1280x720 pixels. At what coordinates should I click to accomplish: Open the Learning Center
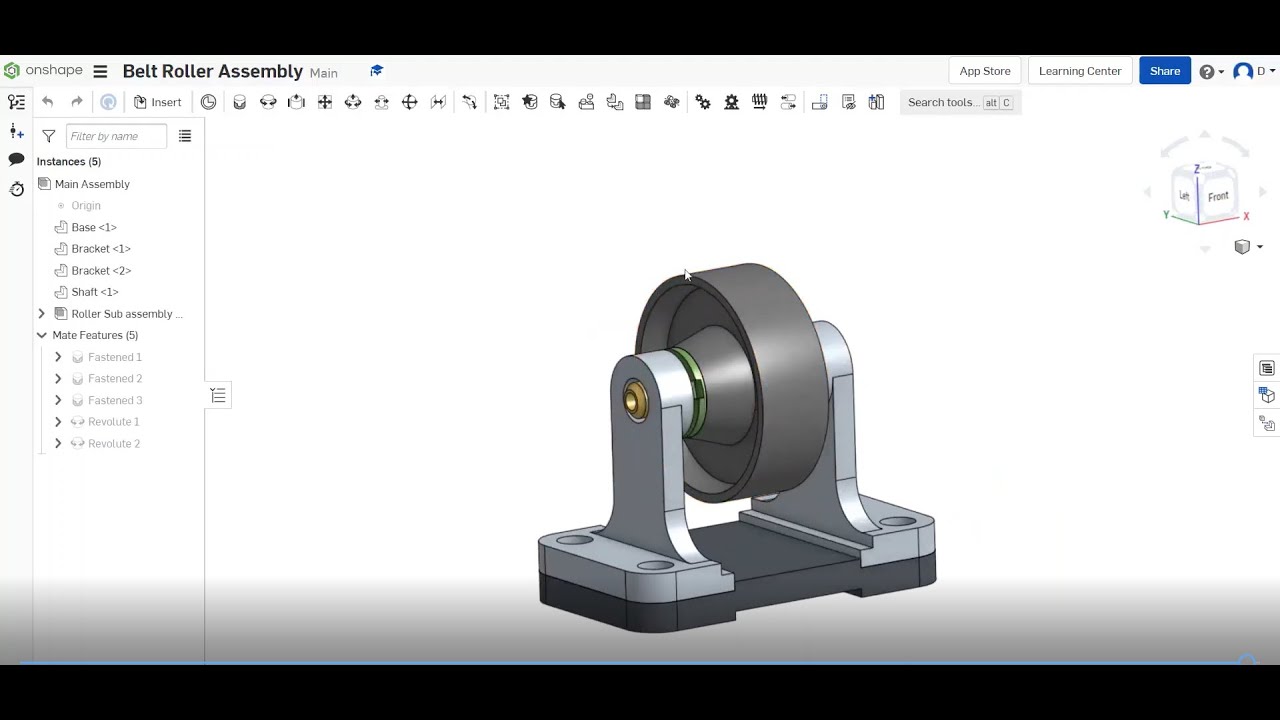click(x=1080, y=71)
